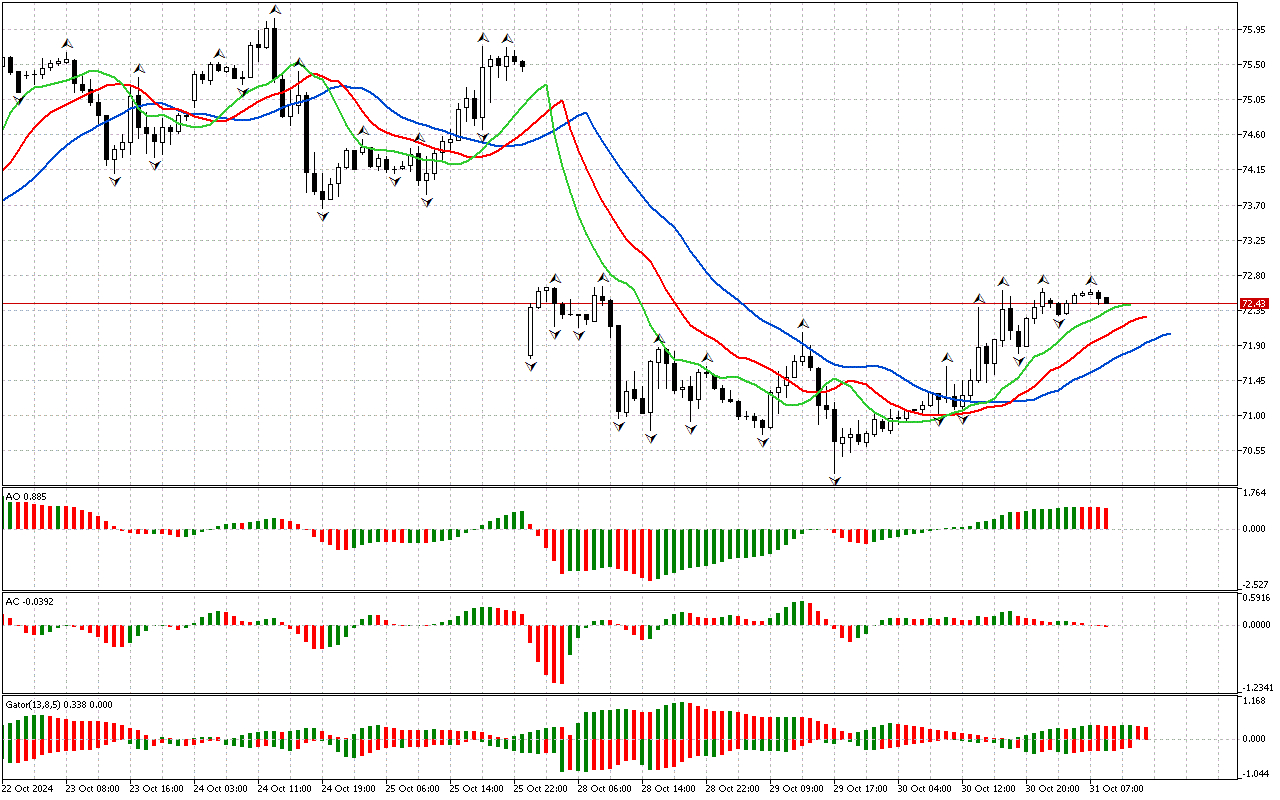This screenshot has width=1280, height=800.
Task: Select the 23 Oct 08:00 time label
Action: click(x=92, y=789)
